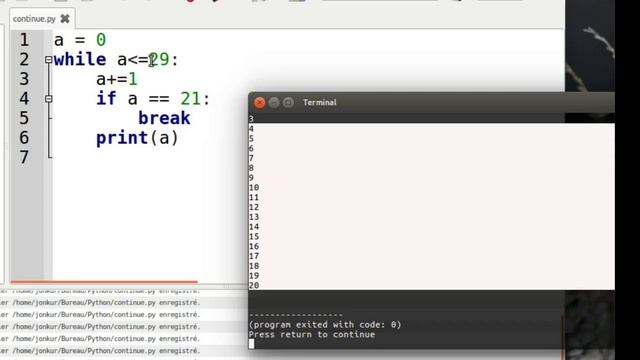Click line number 5 in the editor margin
This screenshot has width=640, height=360.
[24, 118]
